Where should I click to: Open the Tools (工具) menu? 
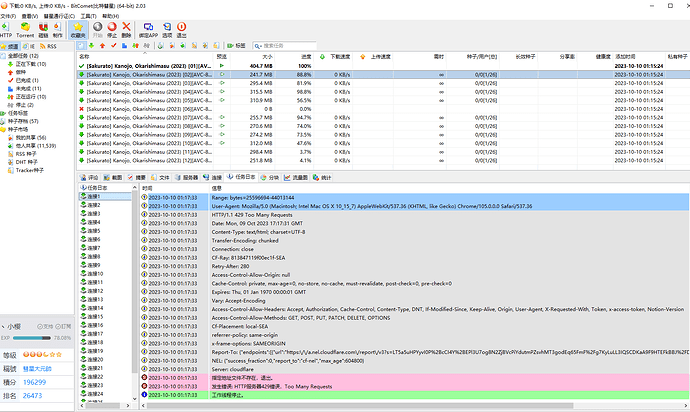tap(88, 16)
